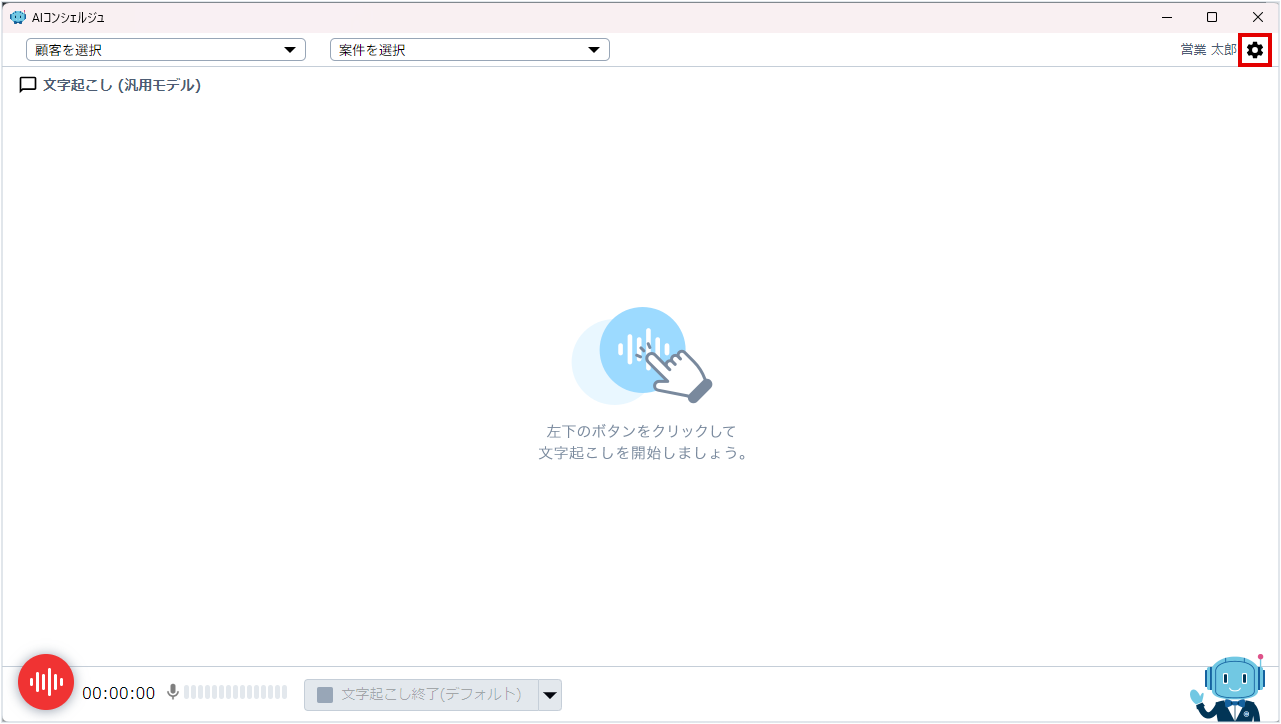The image size is (1281, 724).
Task: Click the AIコンシェルジュ window title text
Action: [68, 17]
